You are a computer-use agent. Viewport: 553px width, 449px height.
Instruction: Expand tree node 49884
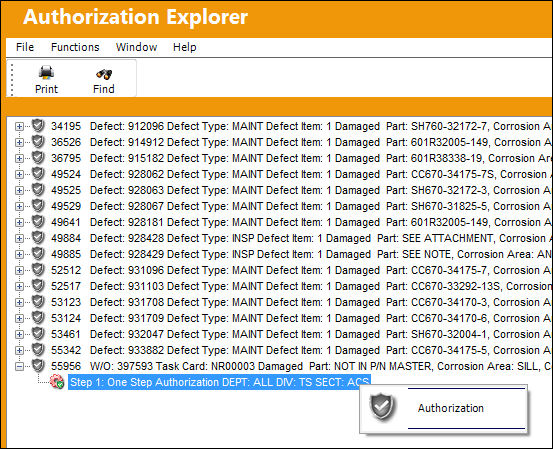point(19,238)
